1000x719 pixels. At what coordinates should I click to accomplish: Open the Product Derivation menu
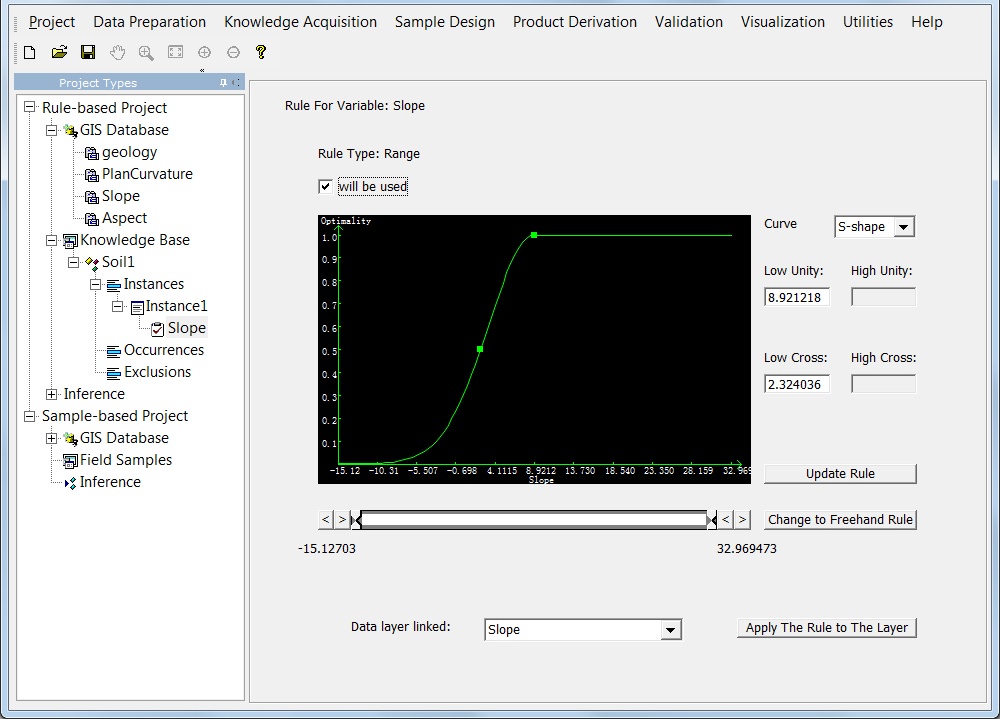pyautogui.click(x=575, y=22)
